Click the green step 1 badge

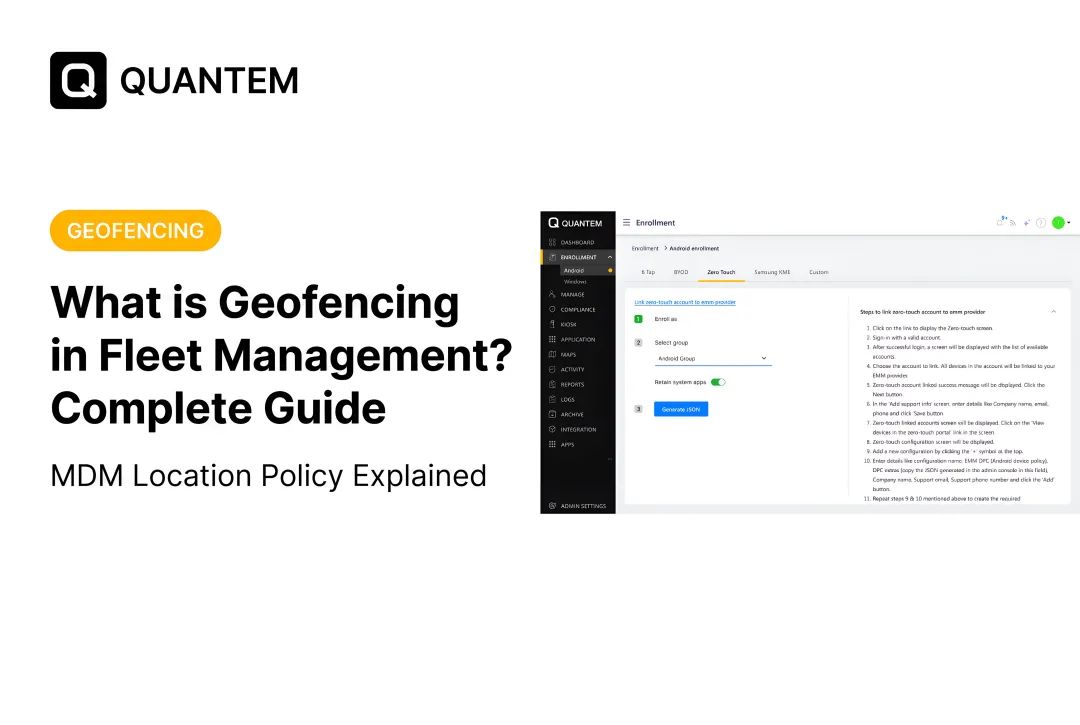pyautogui.click(x=638, y=319)
